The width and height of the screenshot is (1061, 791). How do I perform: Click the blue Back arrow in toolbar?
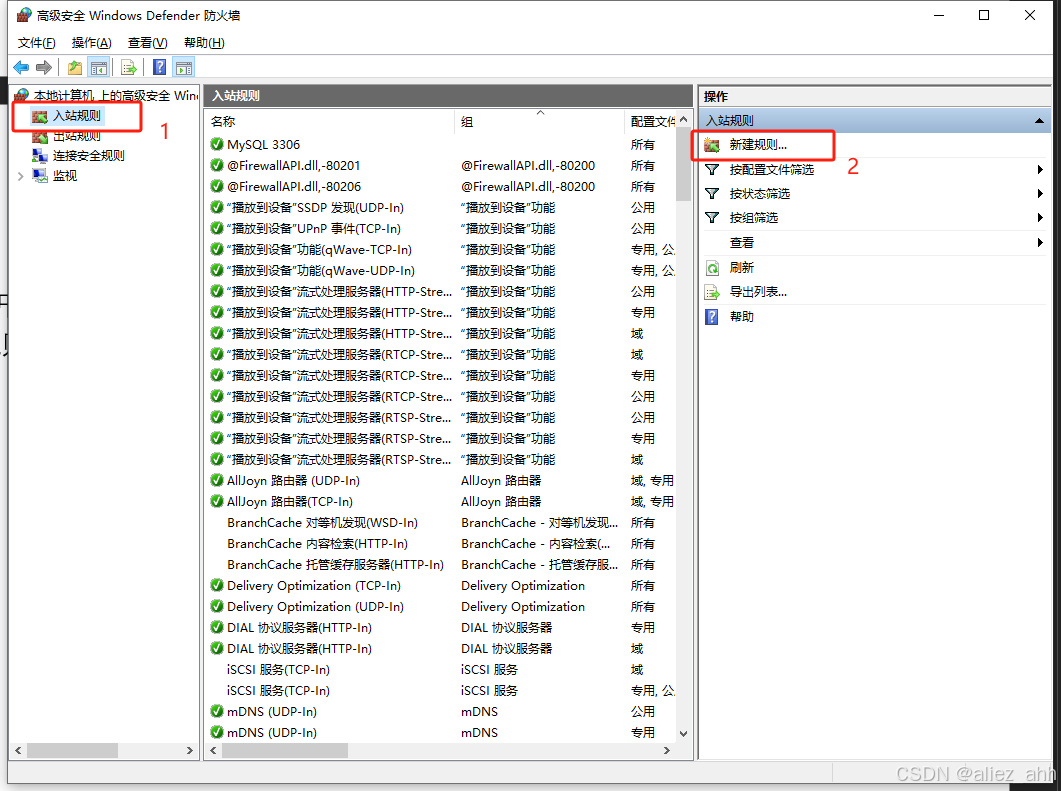coord(21,67)
